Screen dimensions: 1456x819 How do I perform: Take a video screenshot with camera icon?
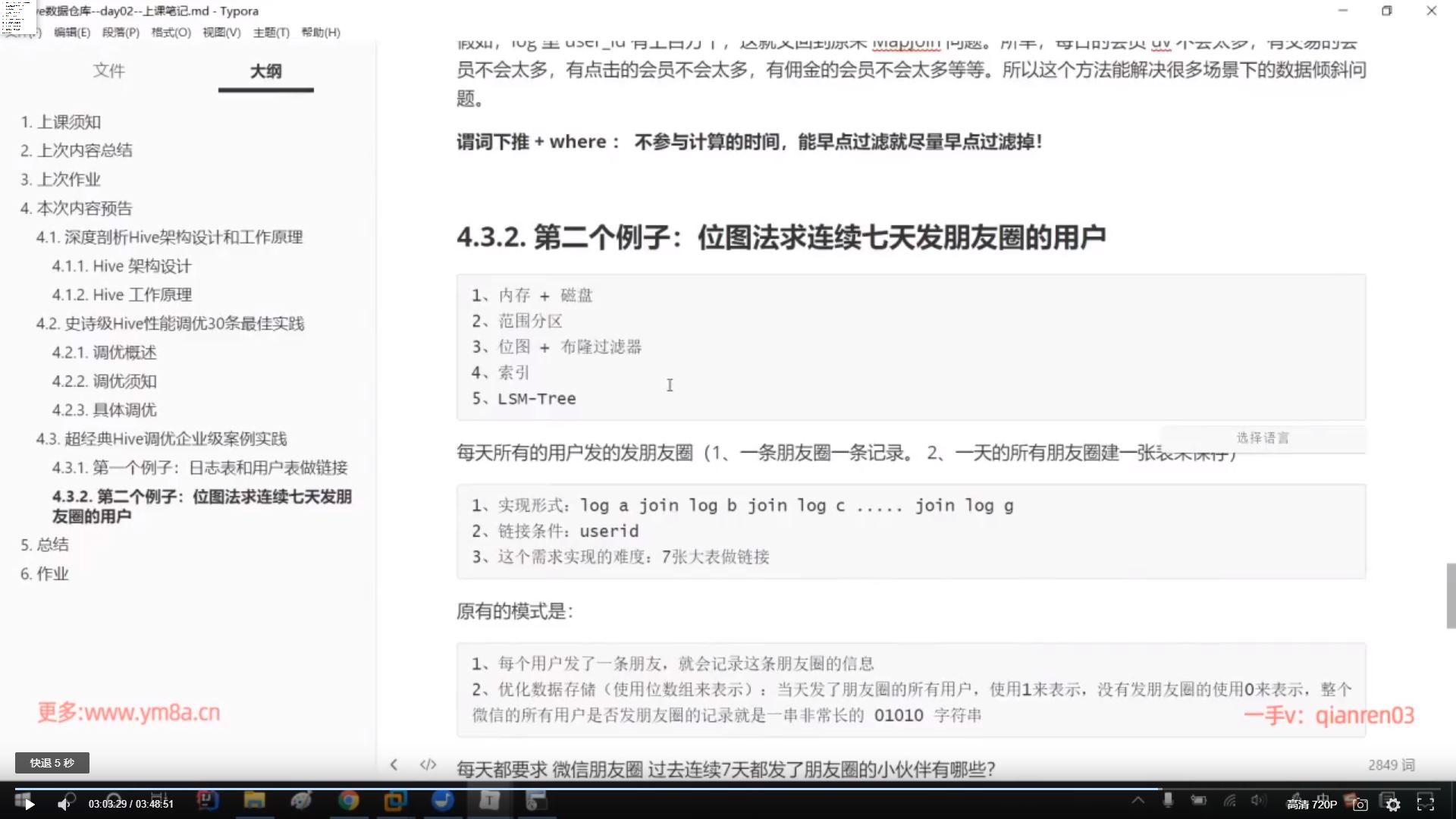pyautogui.click(x=1360, y=805)
